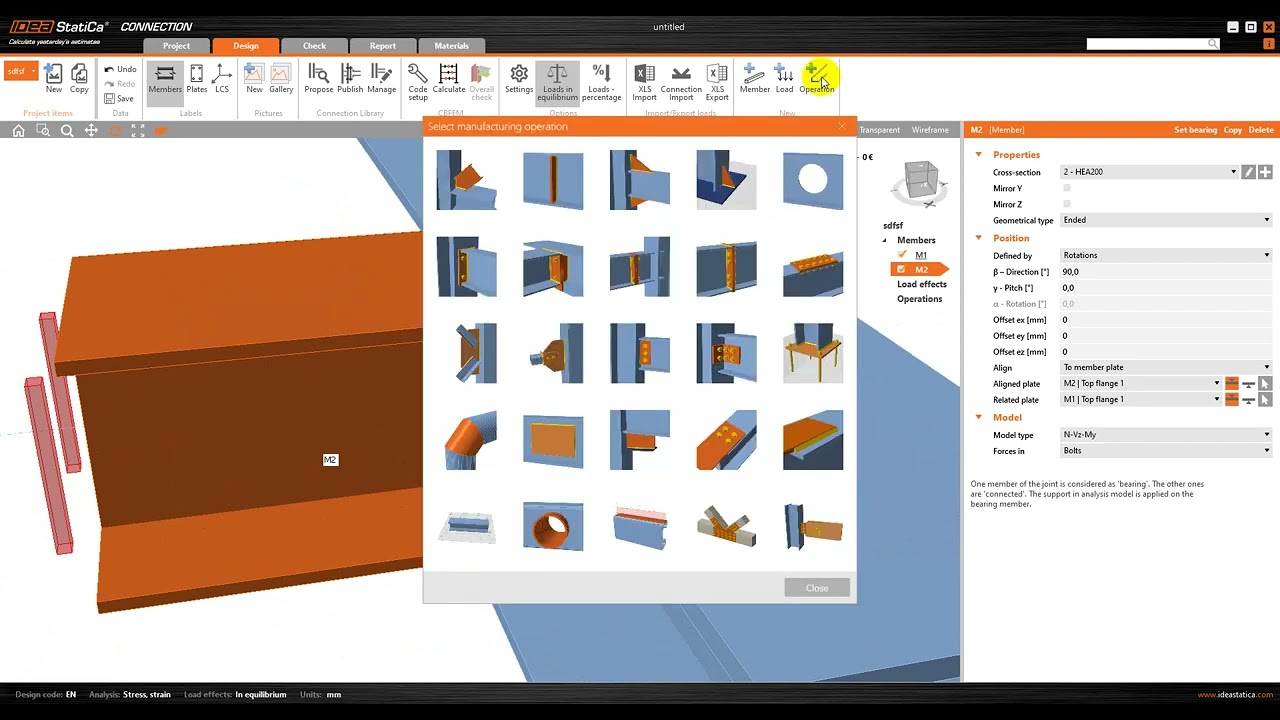Open Geometrical type dropdown
The image size is (1280, 720).
pos(1166,220)
